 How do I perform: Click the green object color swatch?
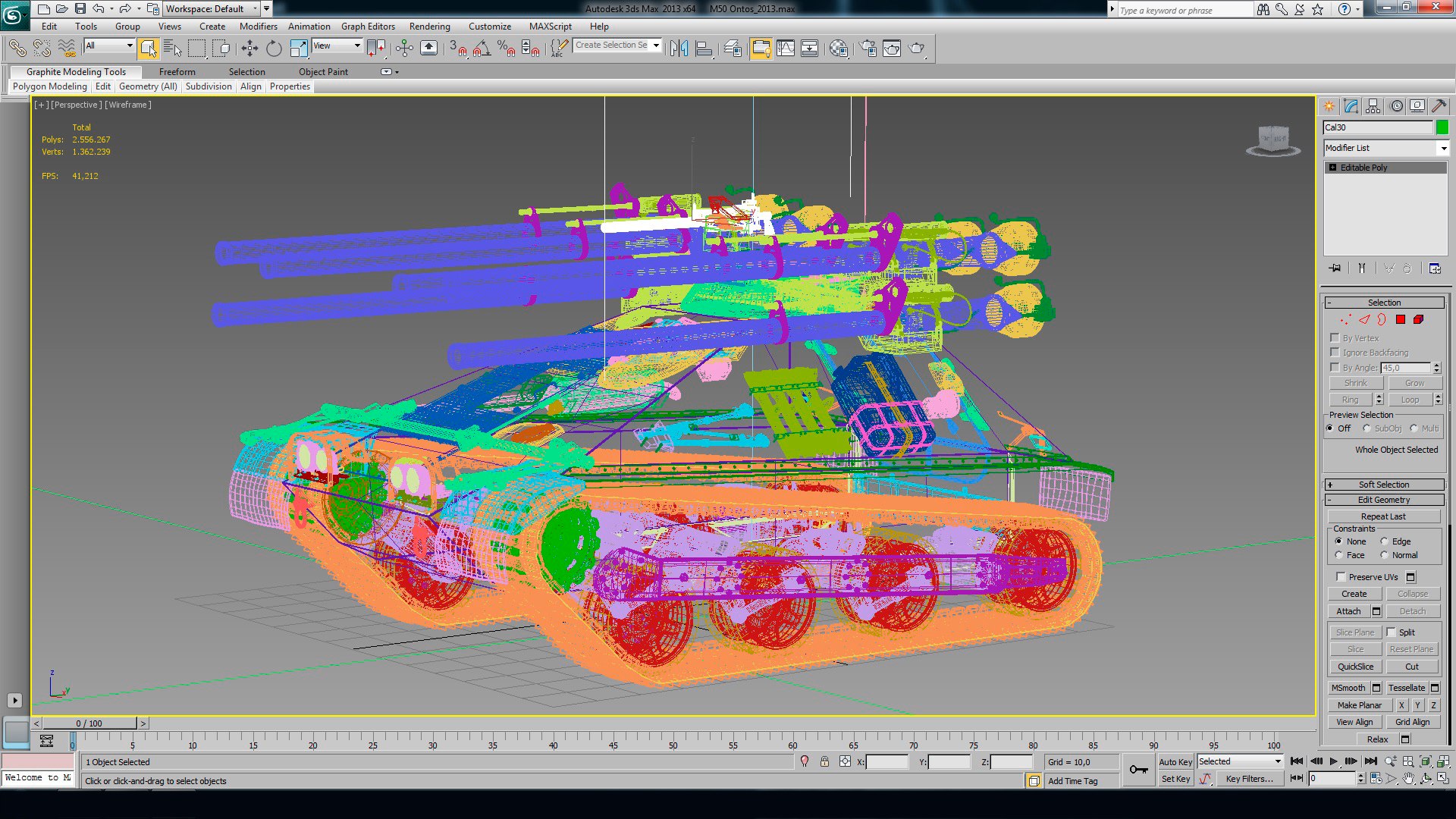1442,127
